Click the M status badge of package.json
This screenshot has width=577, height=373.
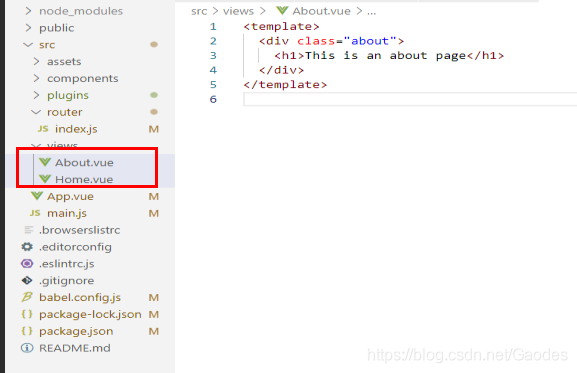(x=153, y=331)
